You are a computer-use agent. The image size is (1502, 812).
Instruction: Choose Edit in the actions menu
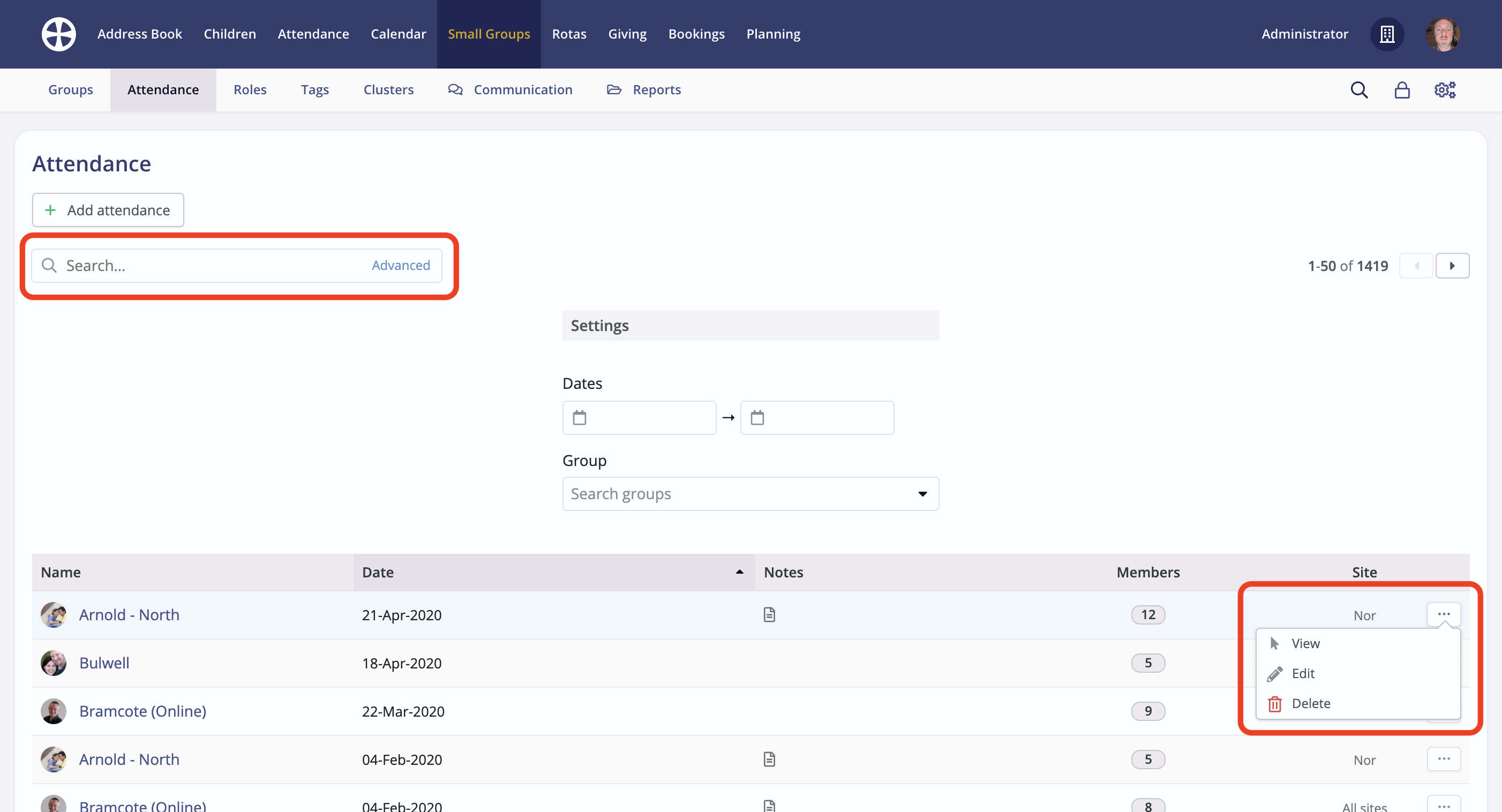click(x=1303, y=673)
